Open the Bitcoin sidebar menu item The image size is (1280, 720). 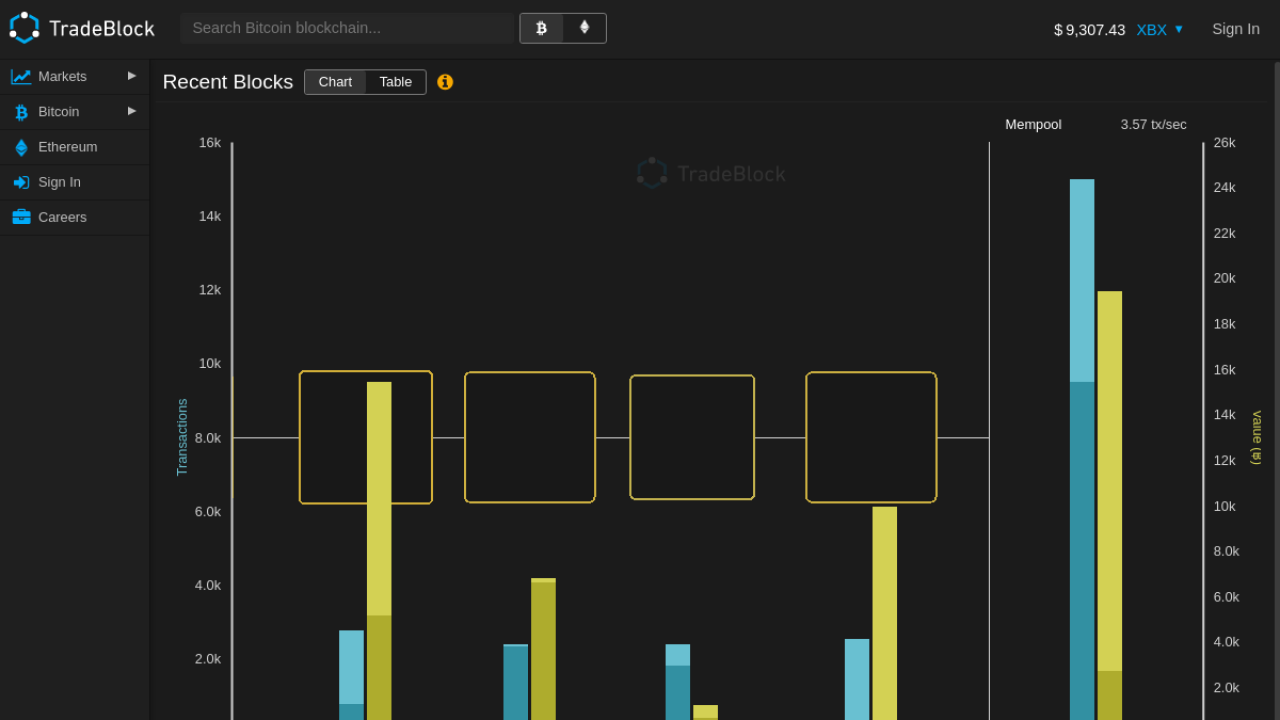[x=75, y=112]
